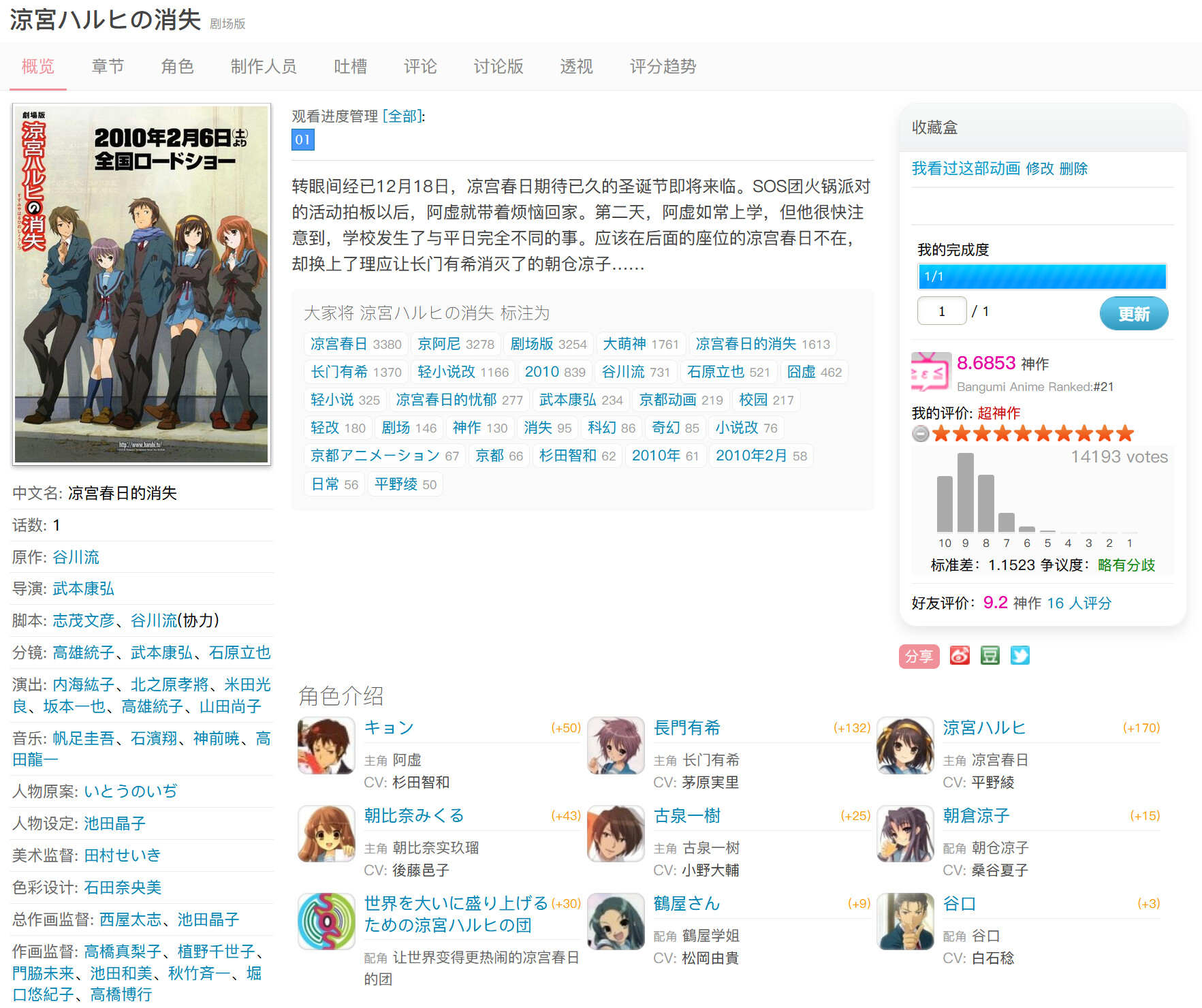Click the pink 分享 button

919,656
